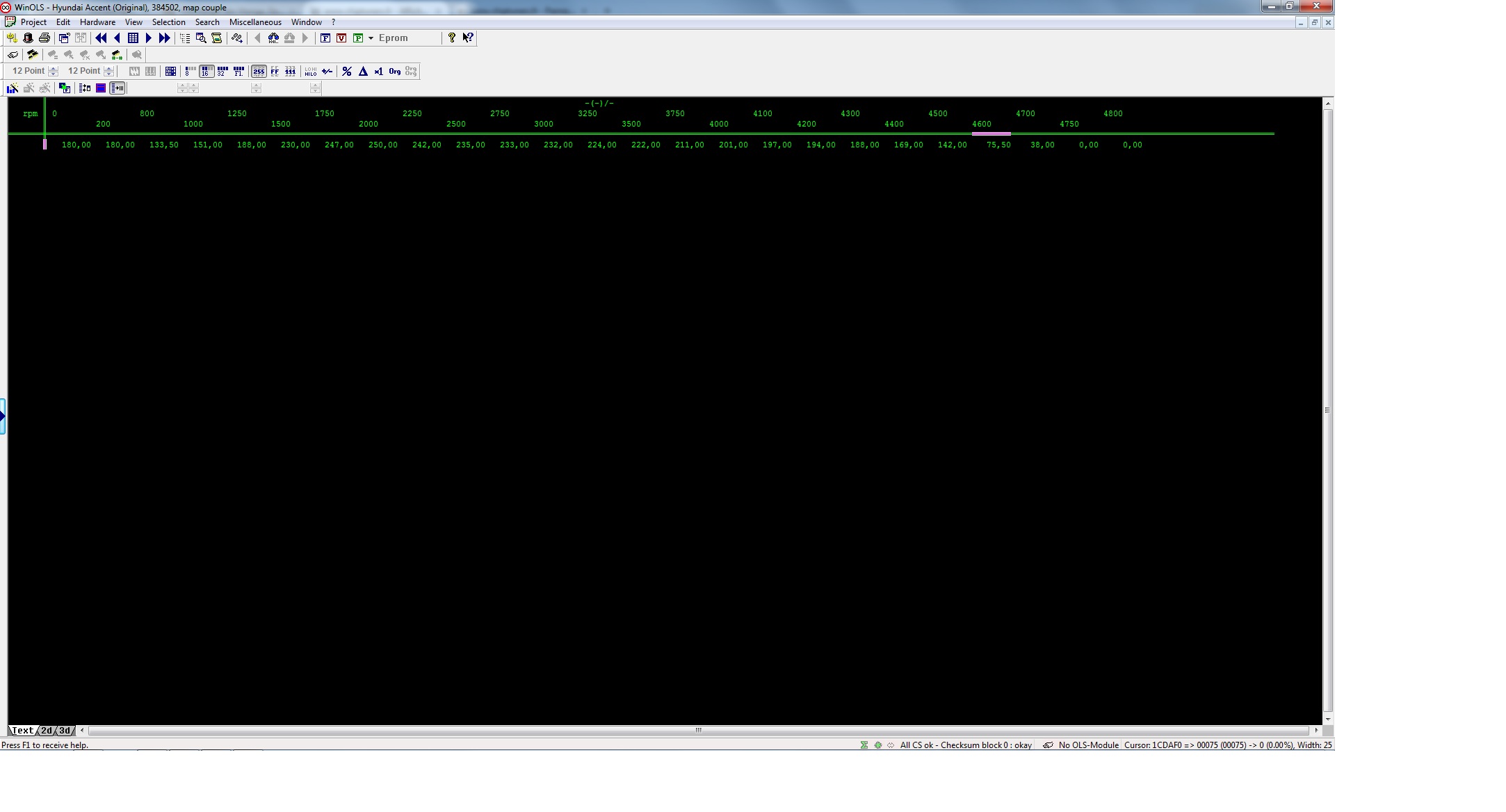Open the Hardware menu
1506x812 pixels.
tap(97, 22)
